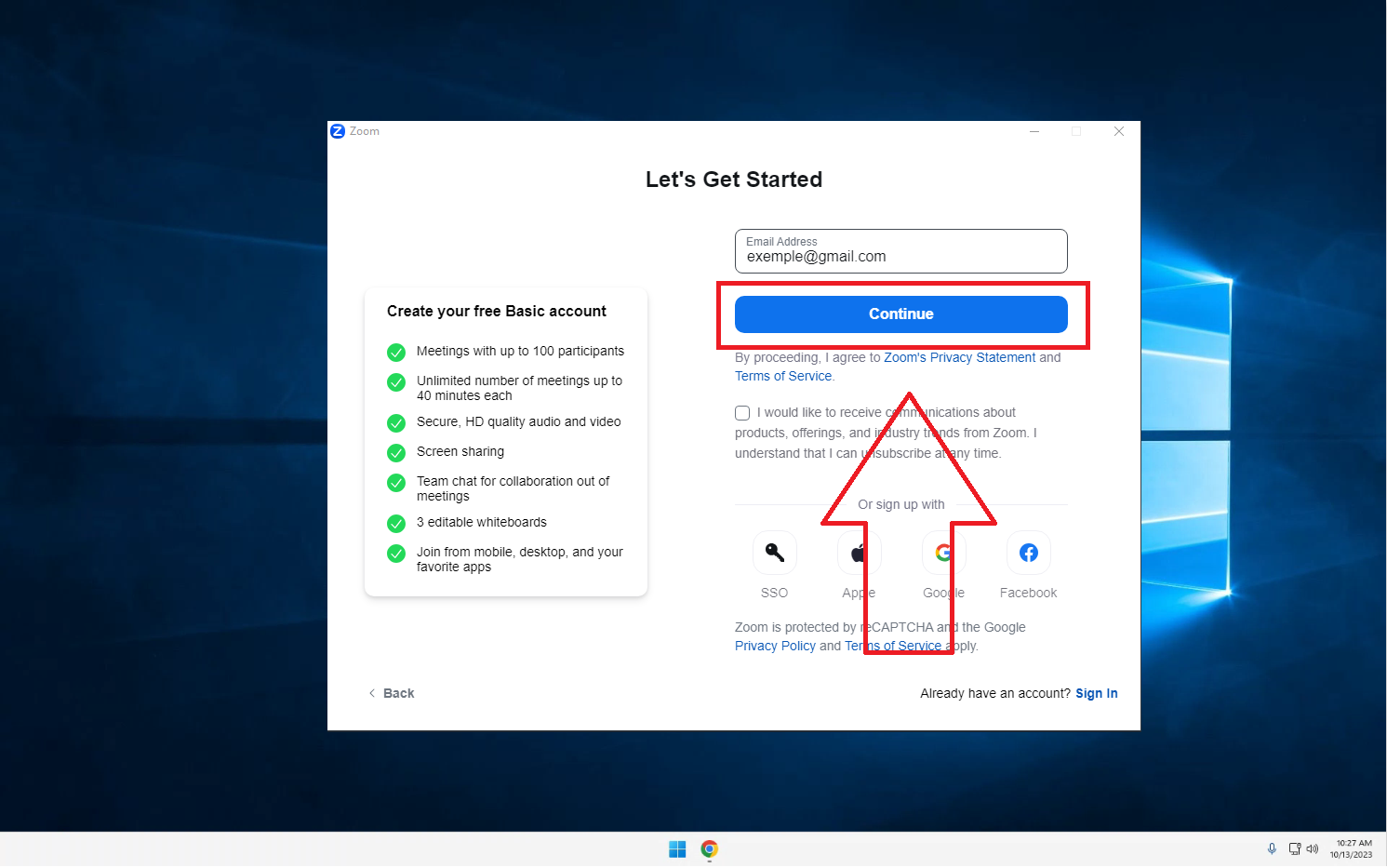The image size is (1387, 868).
Task: Close the Zoom window
Action: [x=1119, y=131]
